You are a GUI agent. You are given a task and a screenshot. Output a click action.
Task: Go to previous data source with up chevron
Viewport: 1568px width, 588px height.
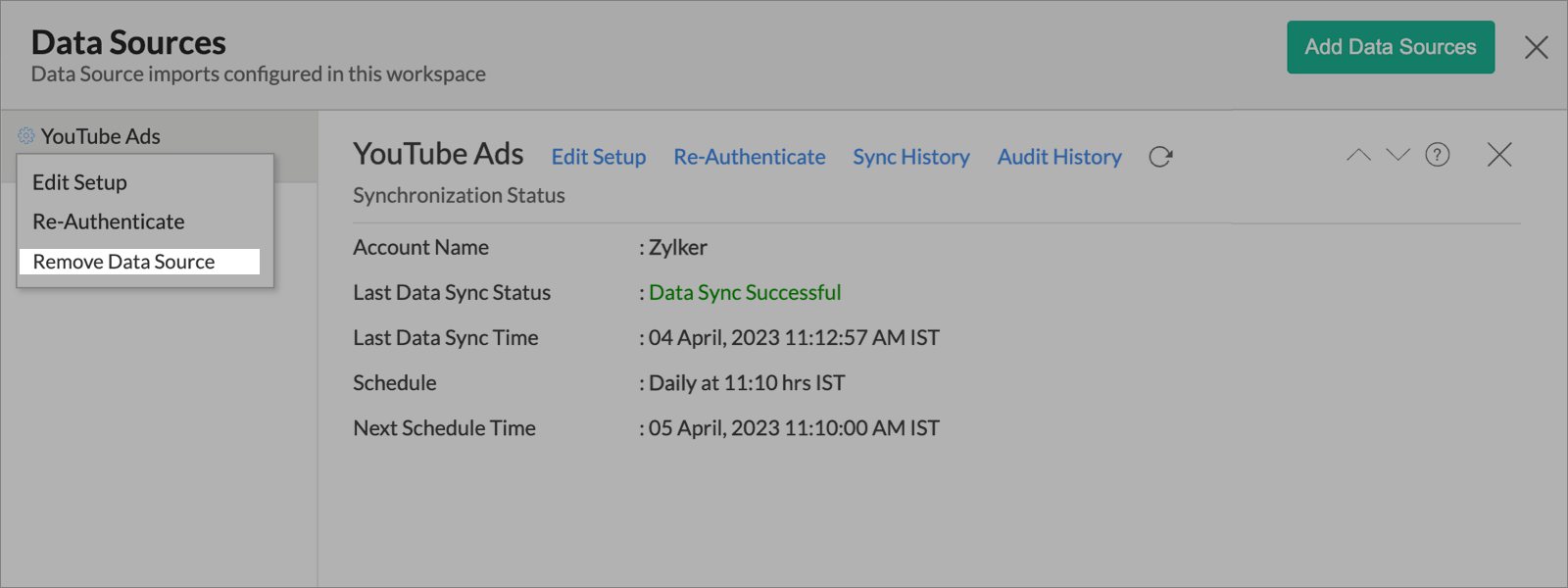(1358, 155)
